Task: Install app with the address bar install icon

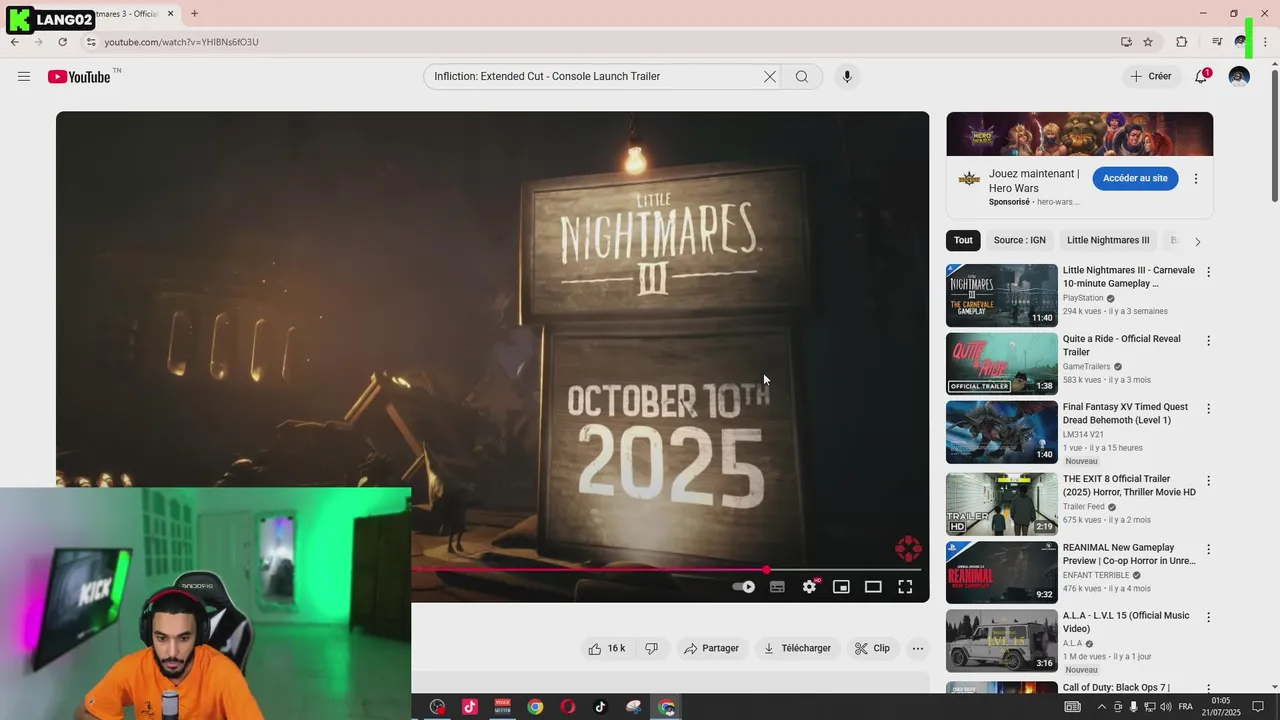Action: coord(1126,42)
